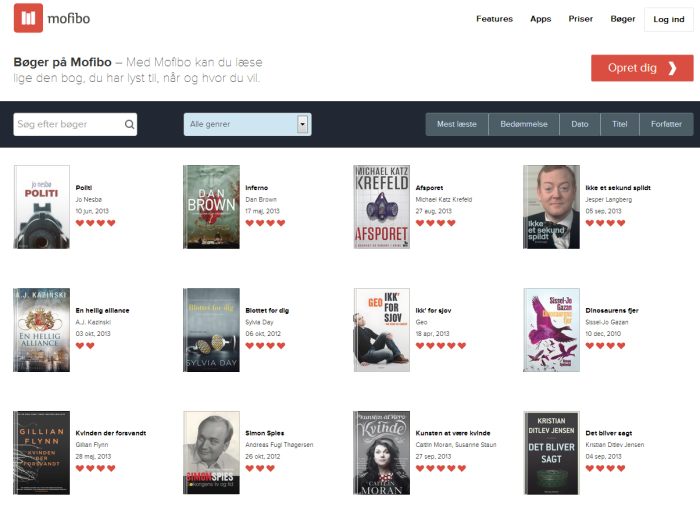The height and width of the screenshot is (515, 700).
Task: Click author Dan Brown
Action: (261, 199)
